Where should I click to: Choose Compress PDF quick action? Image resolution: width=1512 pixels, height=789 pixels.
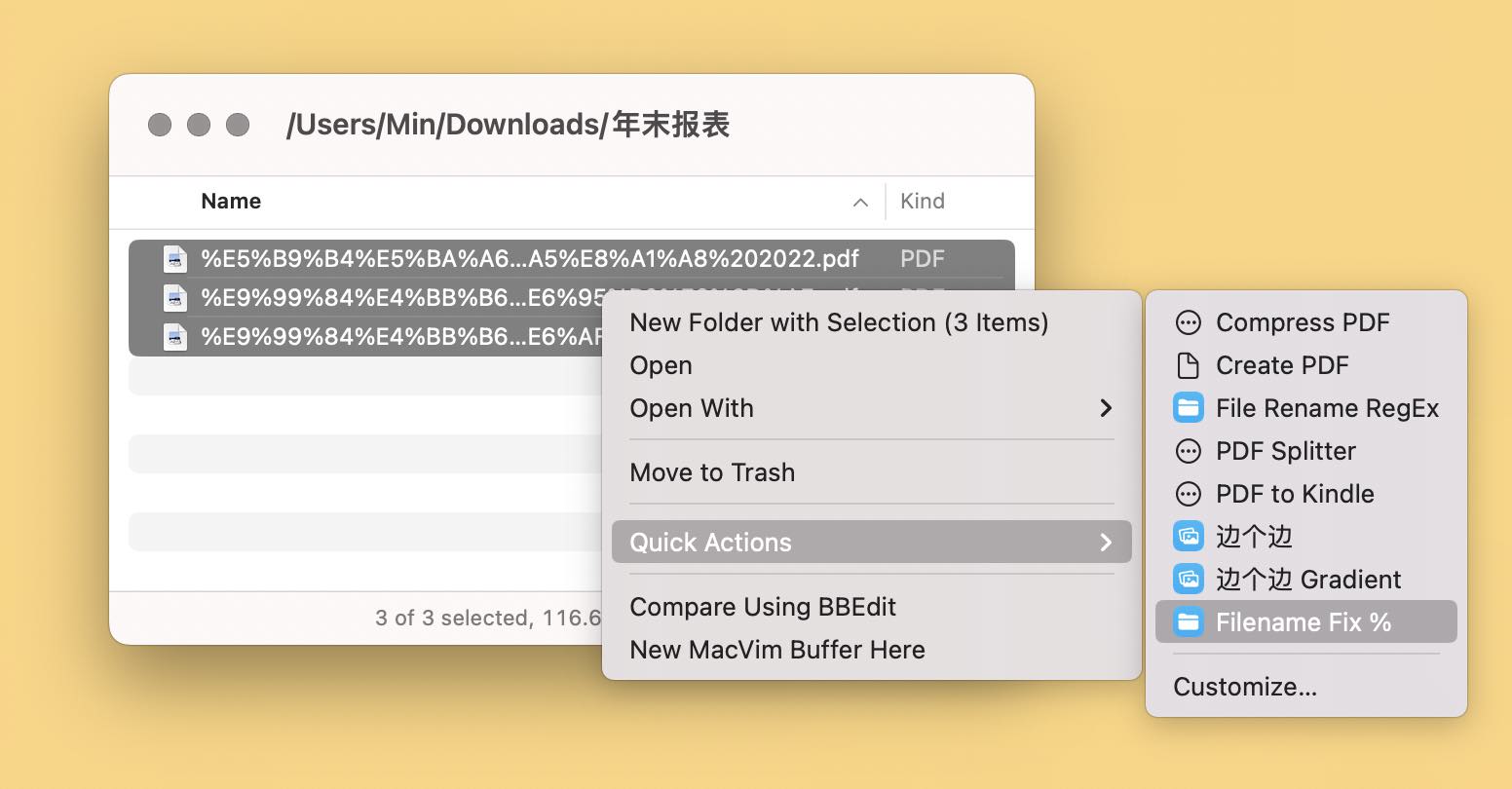click(x=1305, y=322)
